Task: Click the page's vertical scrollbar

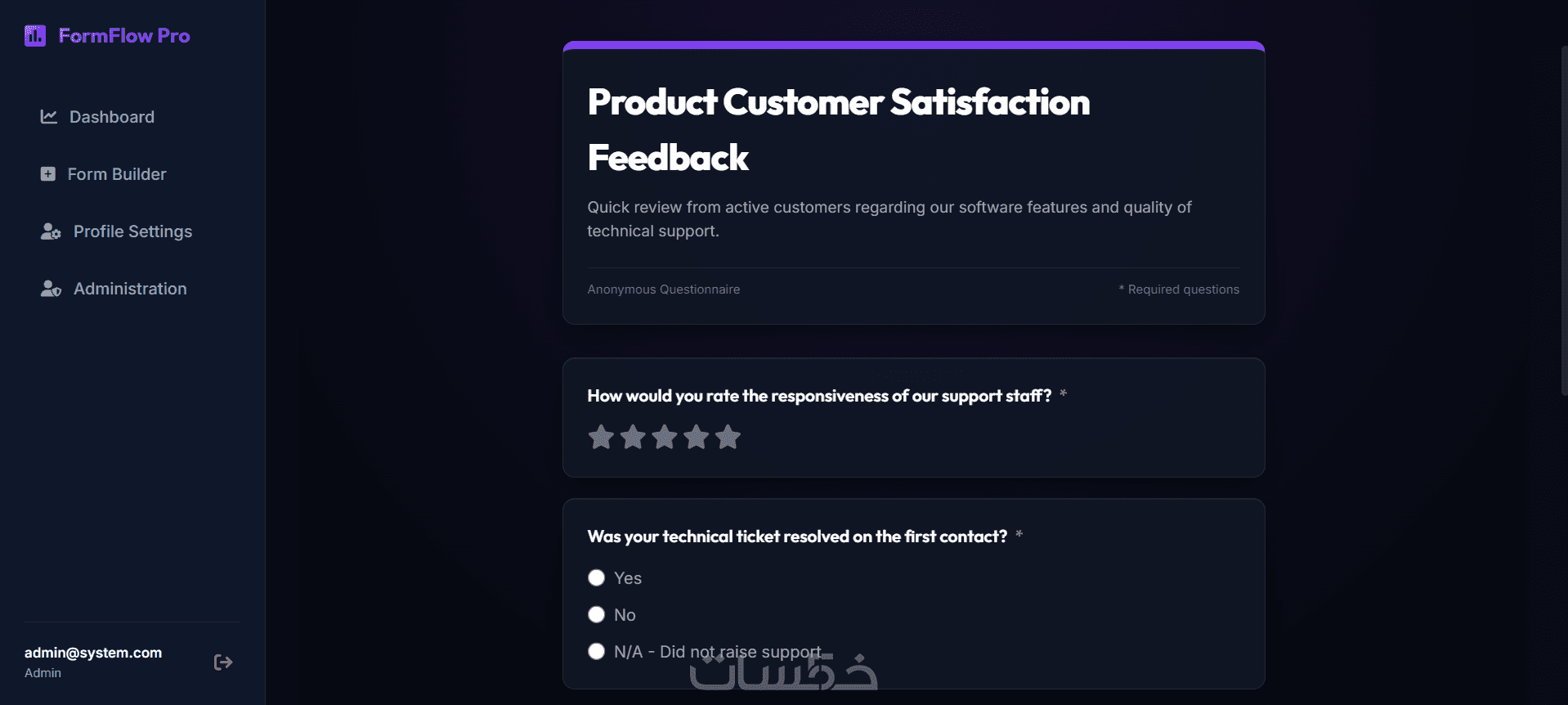Action: [x=1563, y=221]
